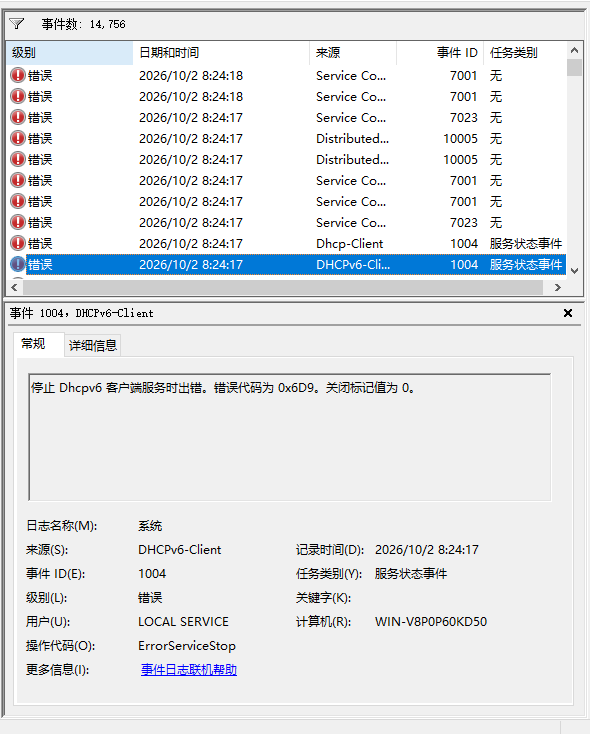The image size is (590, 734).
Task: Click the horizontal scroll right arrow
Action: click(x=557, y=287)
